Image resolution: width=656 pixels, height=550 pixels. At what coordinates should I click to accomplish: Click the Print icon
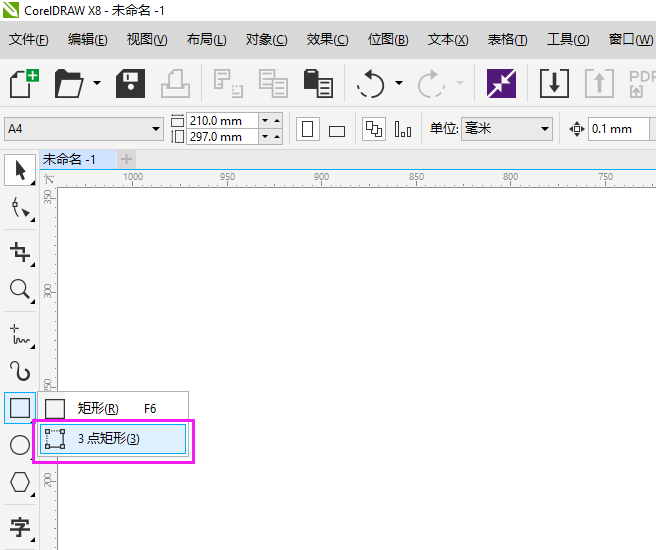[175, 83]
